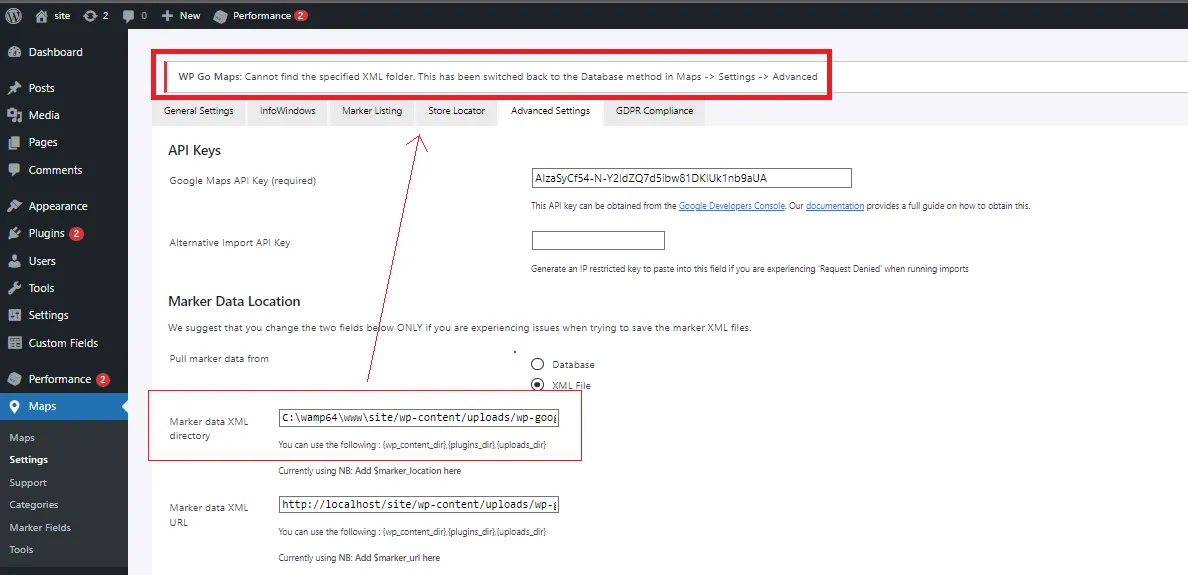Click 'Currently using NB: Add $marker_location here' text
The height and width of the screenshot is (575, 1188).
(x=370, y=471)
